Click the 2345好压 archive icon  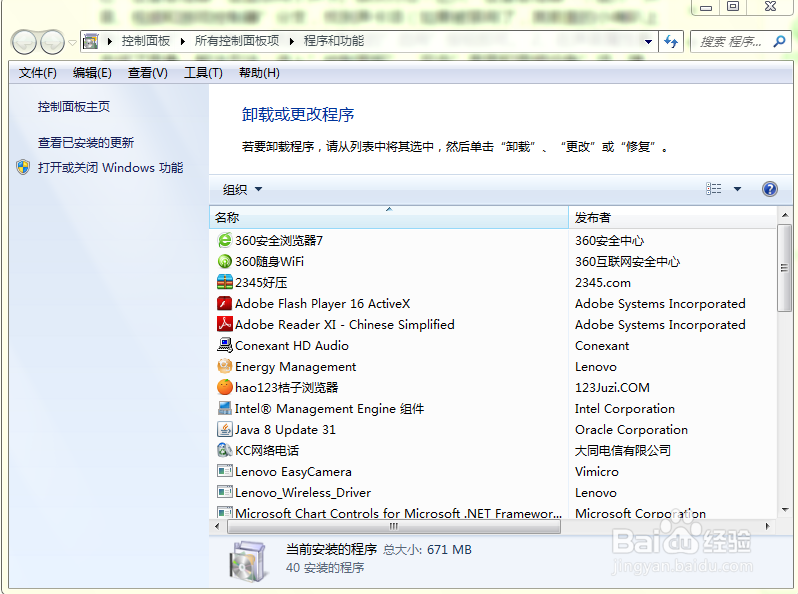[x=224, y=282]
